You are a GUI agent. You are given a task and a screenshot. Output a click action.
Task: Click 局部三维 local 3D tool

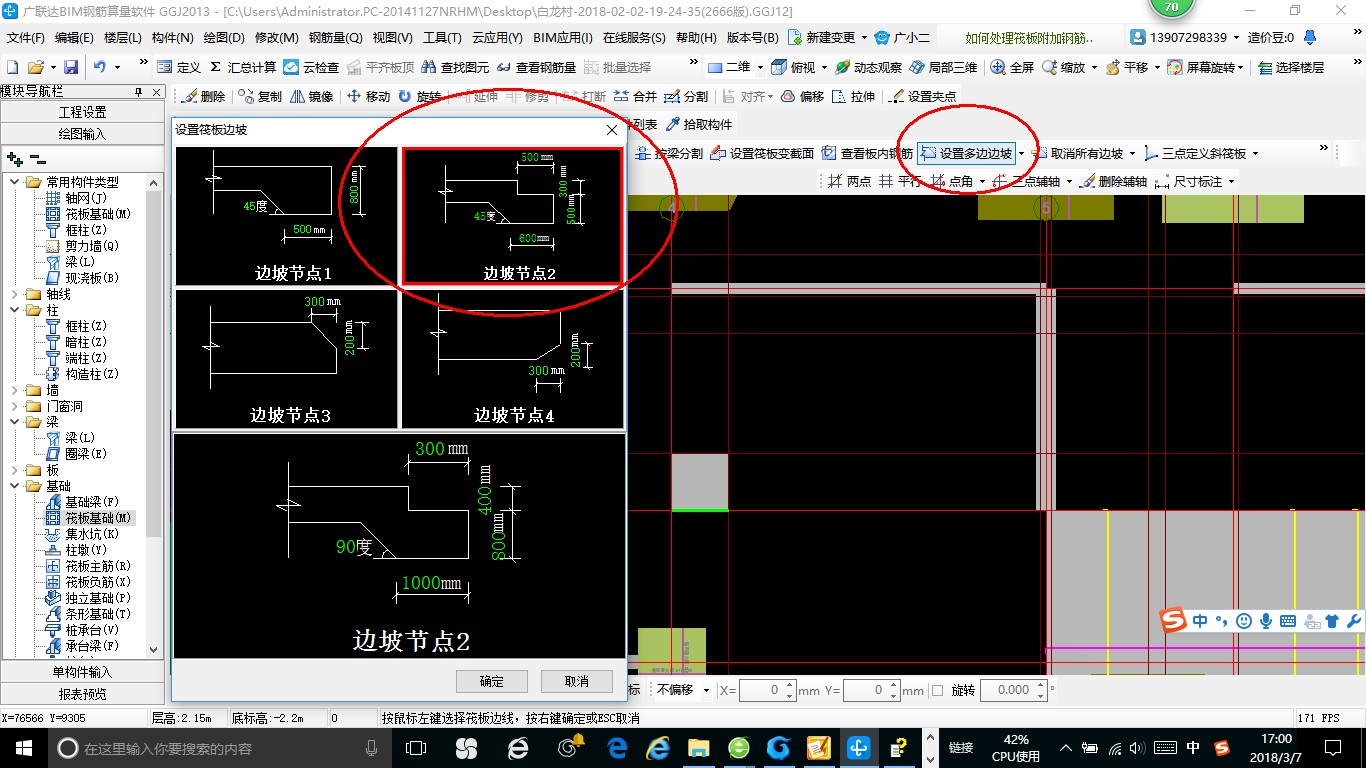click(x=943, y=67)
